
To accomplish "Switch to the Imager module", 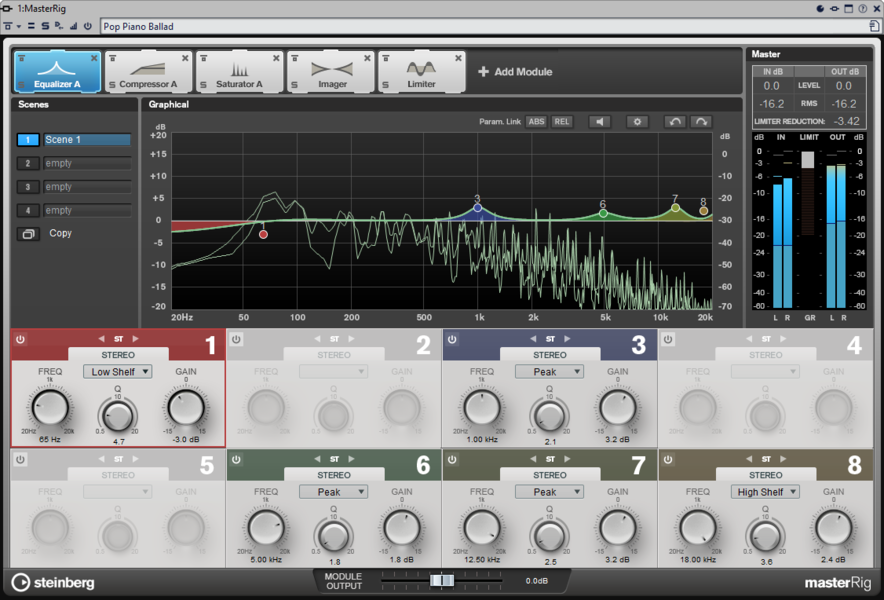I will (x=330, y=72).
